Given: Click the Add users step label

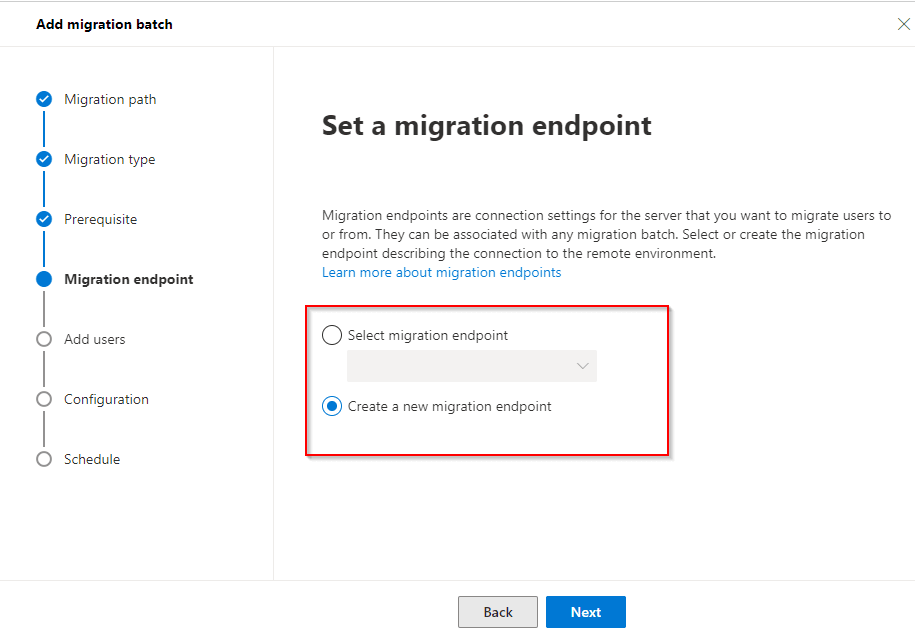Looking at the screenshot, I should (94, 339).
